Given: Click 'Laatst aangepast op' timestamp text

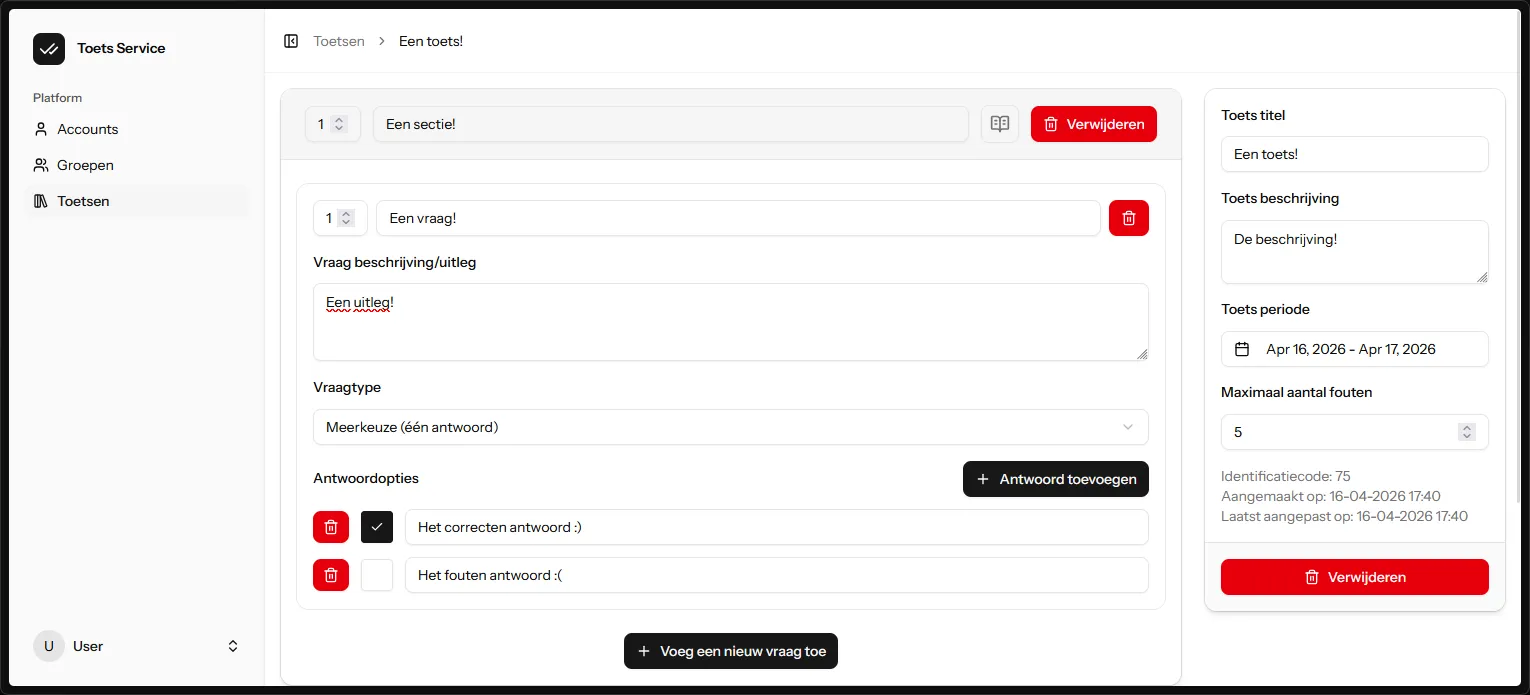Looking at the screenshot, I should [1345, 516].
